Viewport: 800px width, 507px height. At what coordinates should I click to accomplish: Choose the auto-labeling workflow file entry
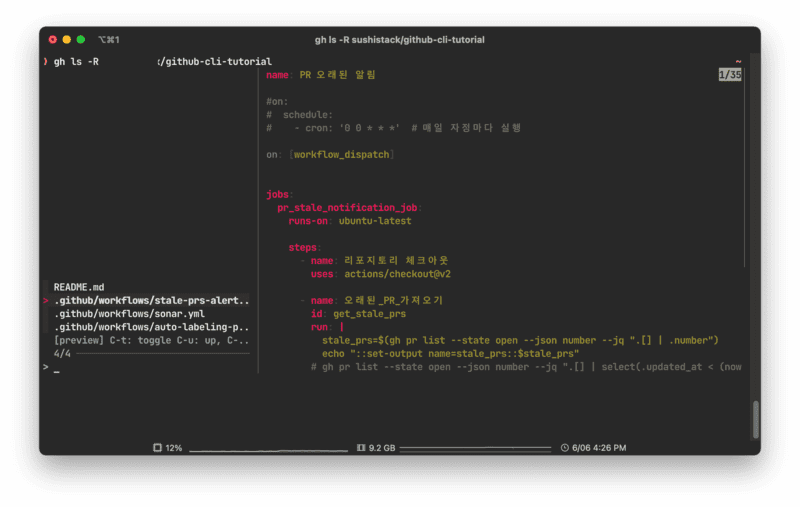point(151,326)
